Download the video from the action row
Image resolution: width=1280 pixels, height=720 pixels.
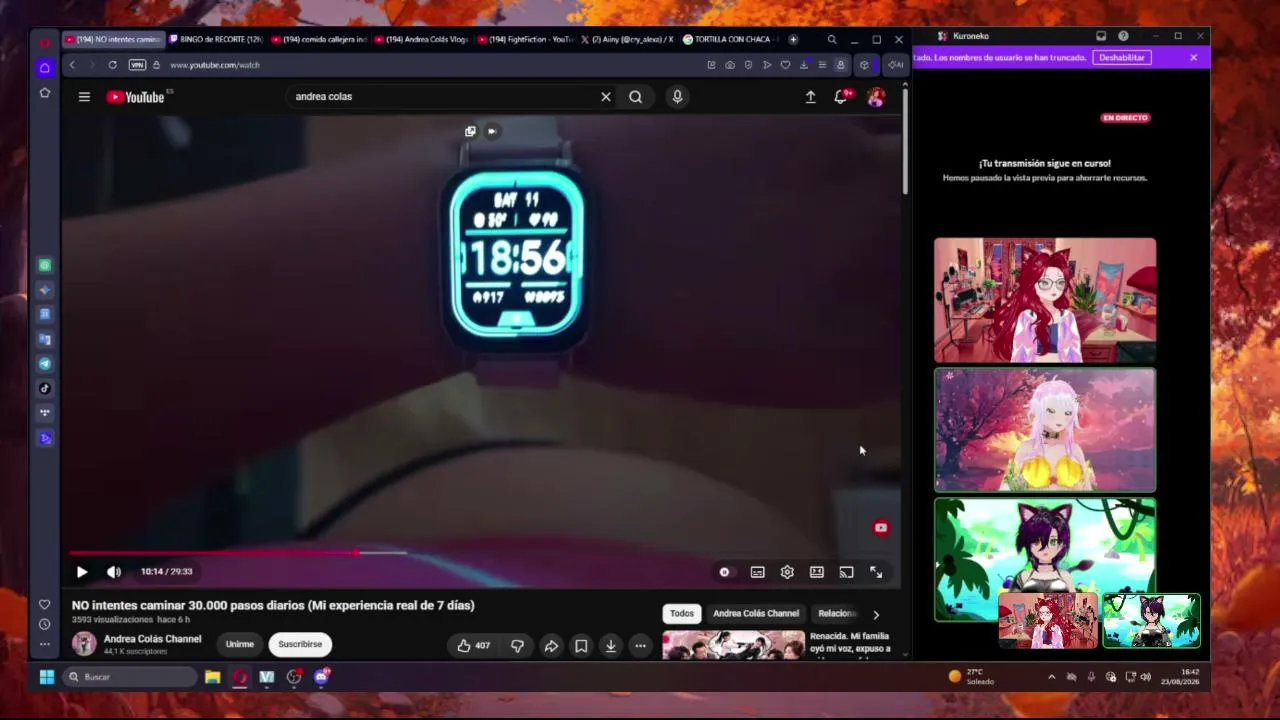coord(611,646)
